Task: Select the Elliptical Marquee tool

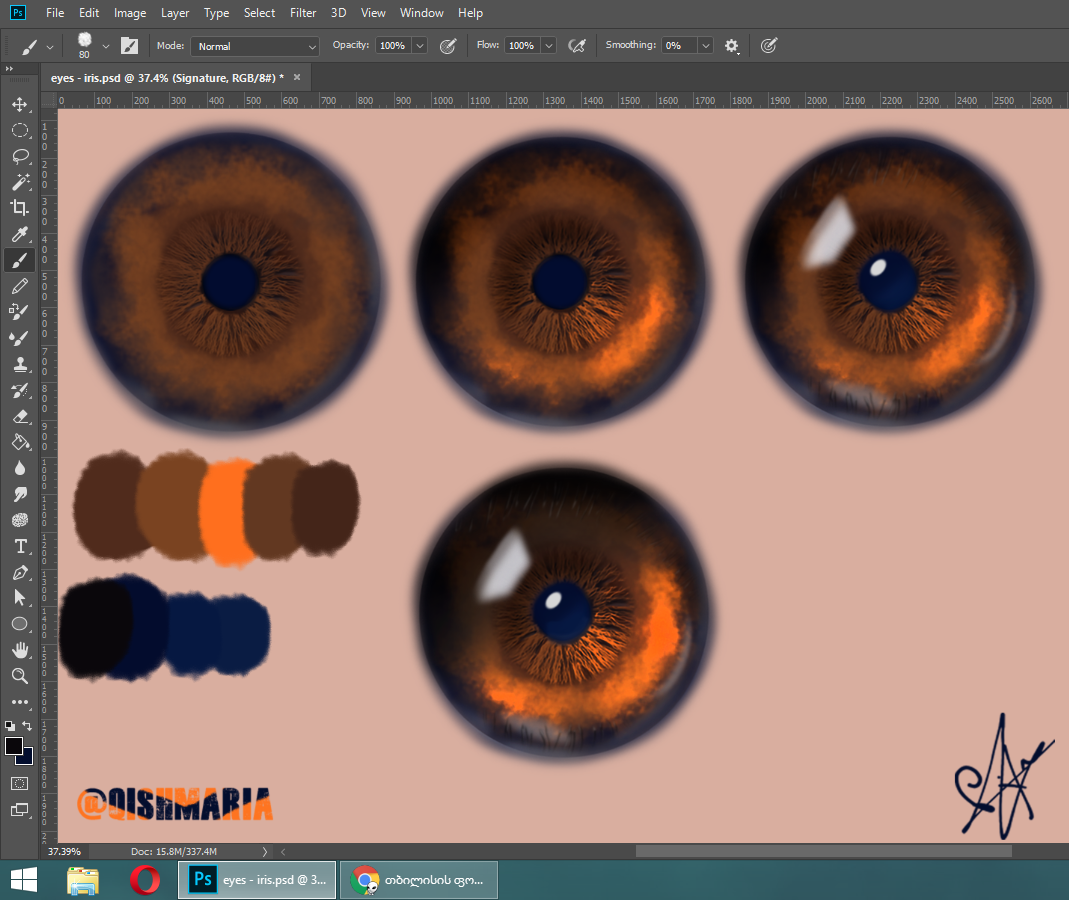Action: click(20, 130)
